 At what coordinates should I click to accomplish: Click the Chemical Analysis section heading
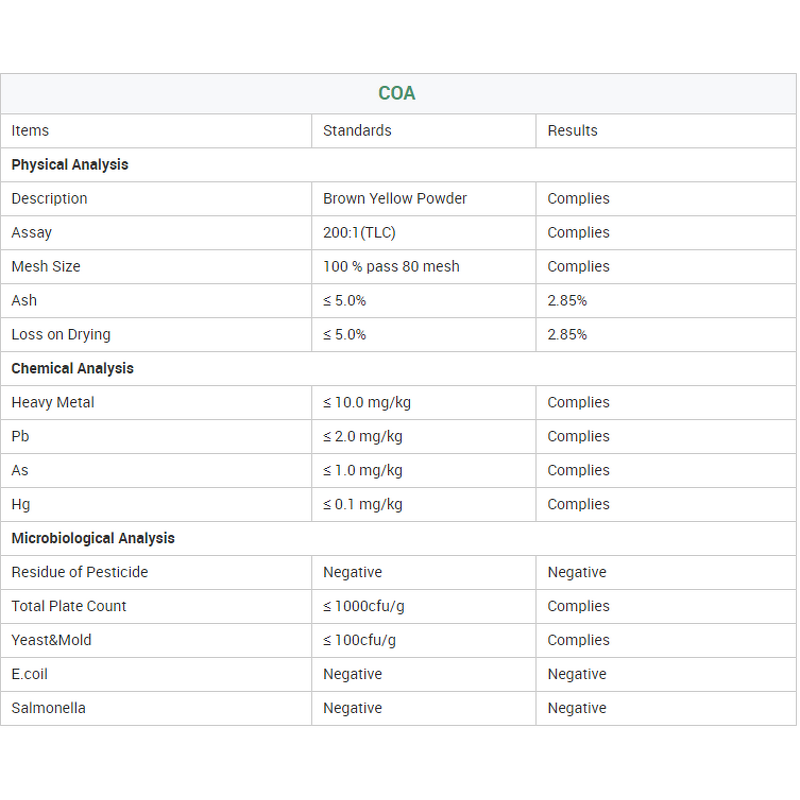(72, 369)
